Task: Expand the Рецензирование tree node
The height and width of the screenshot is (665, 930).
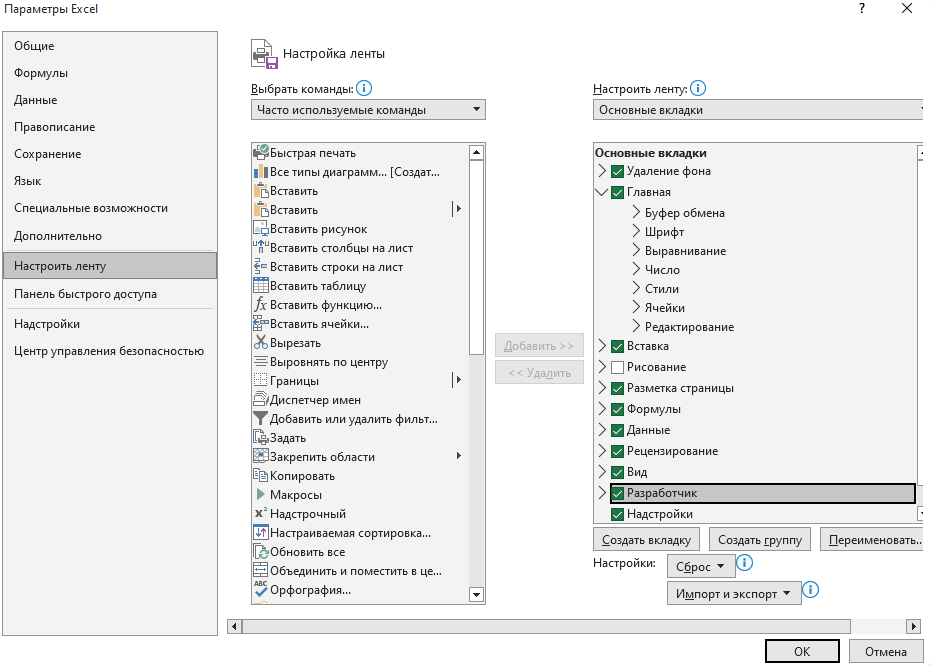Action: 602,451
